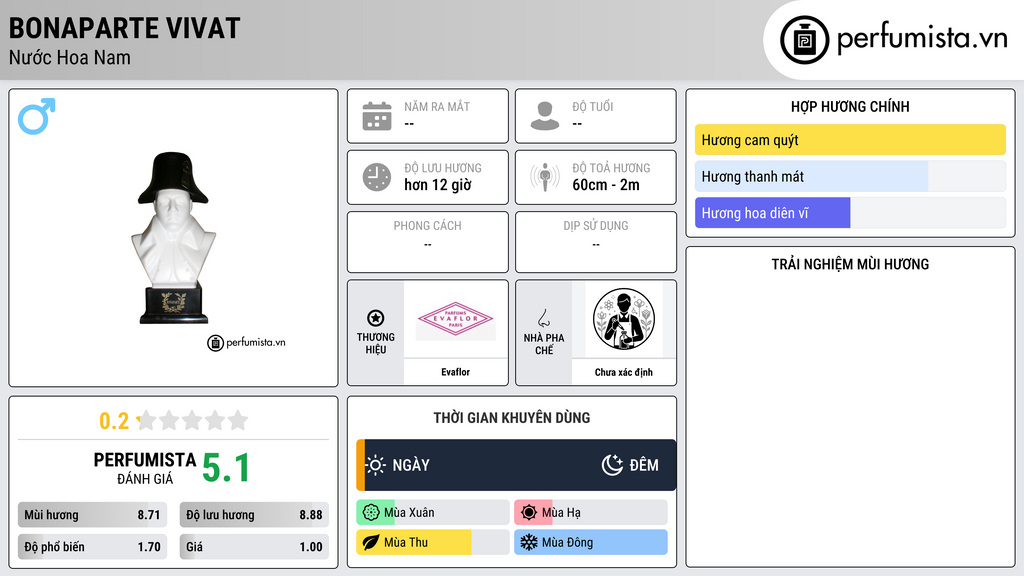This screenshot has width=1024, height=576.
Task: Click the perfumista.vn watermark under bottle
Action: pyautogui.click(x=246, y=342)
